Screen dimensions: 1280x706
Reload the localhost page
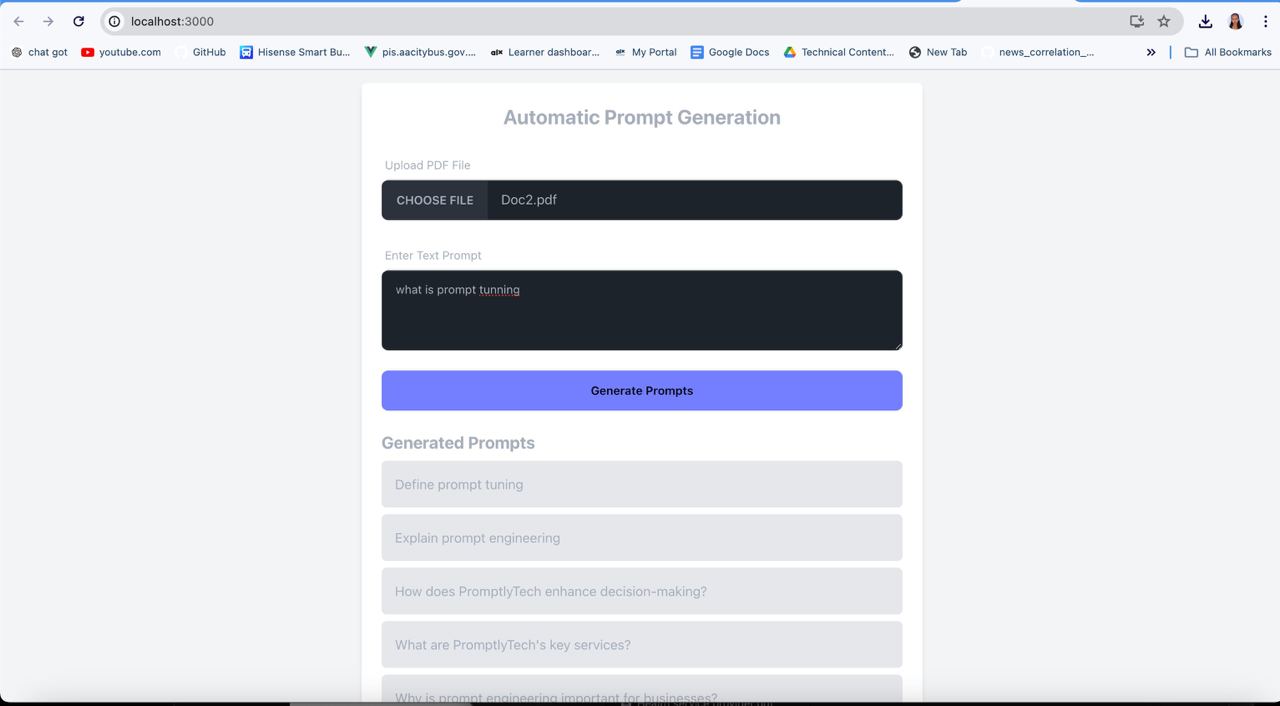(x=79, y=21)
